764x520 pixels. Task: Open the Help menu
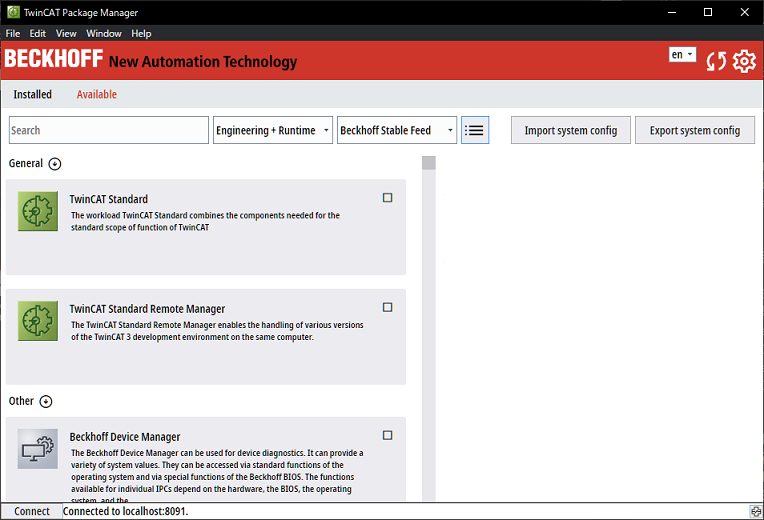tap(141, 34)
